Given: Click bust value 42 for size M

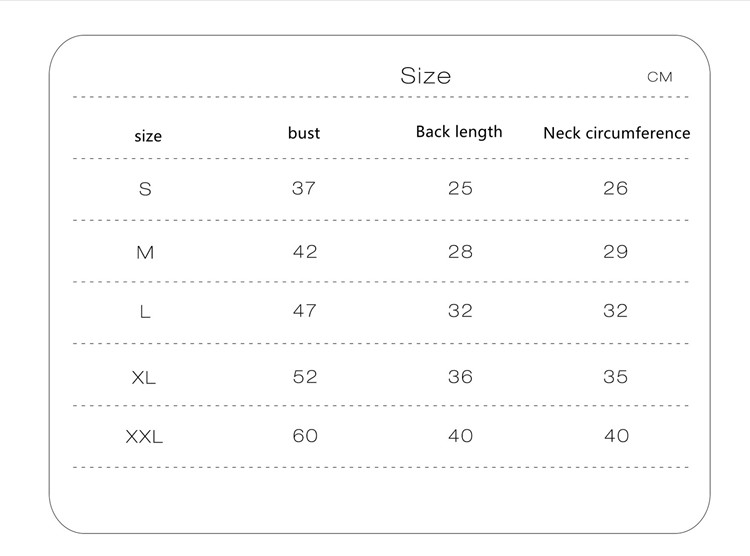Looking at the screenshot, I should pyautogui.click(x=305, y=252).
